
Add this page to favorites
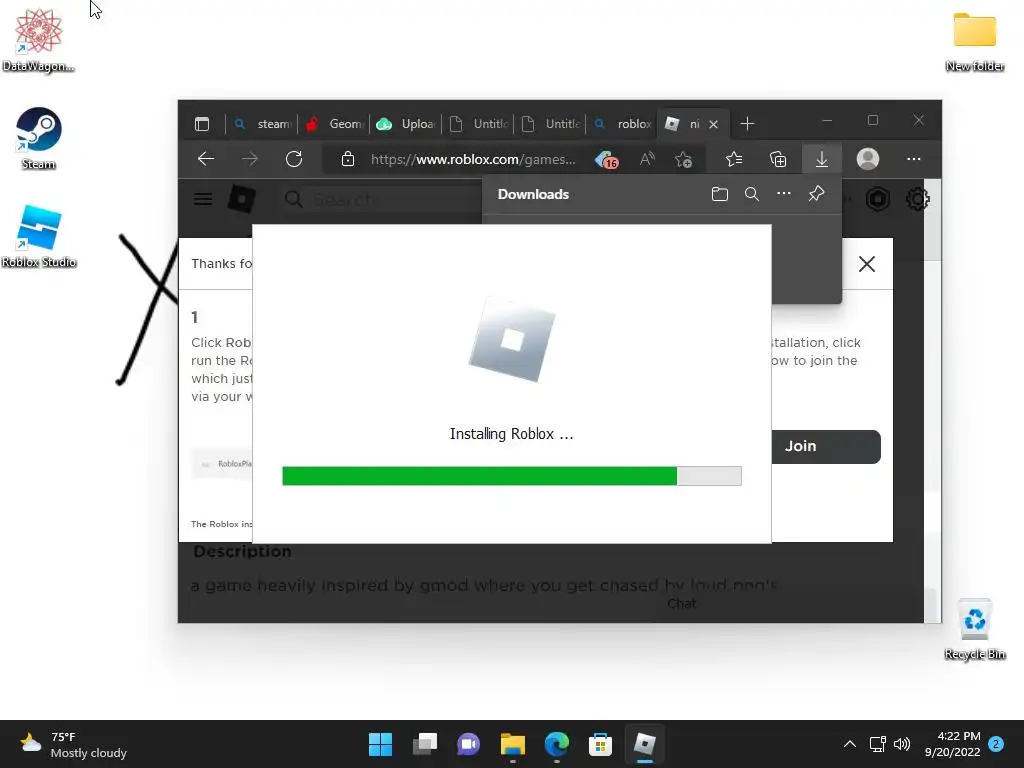point(684,159)
